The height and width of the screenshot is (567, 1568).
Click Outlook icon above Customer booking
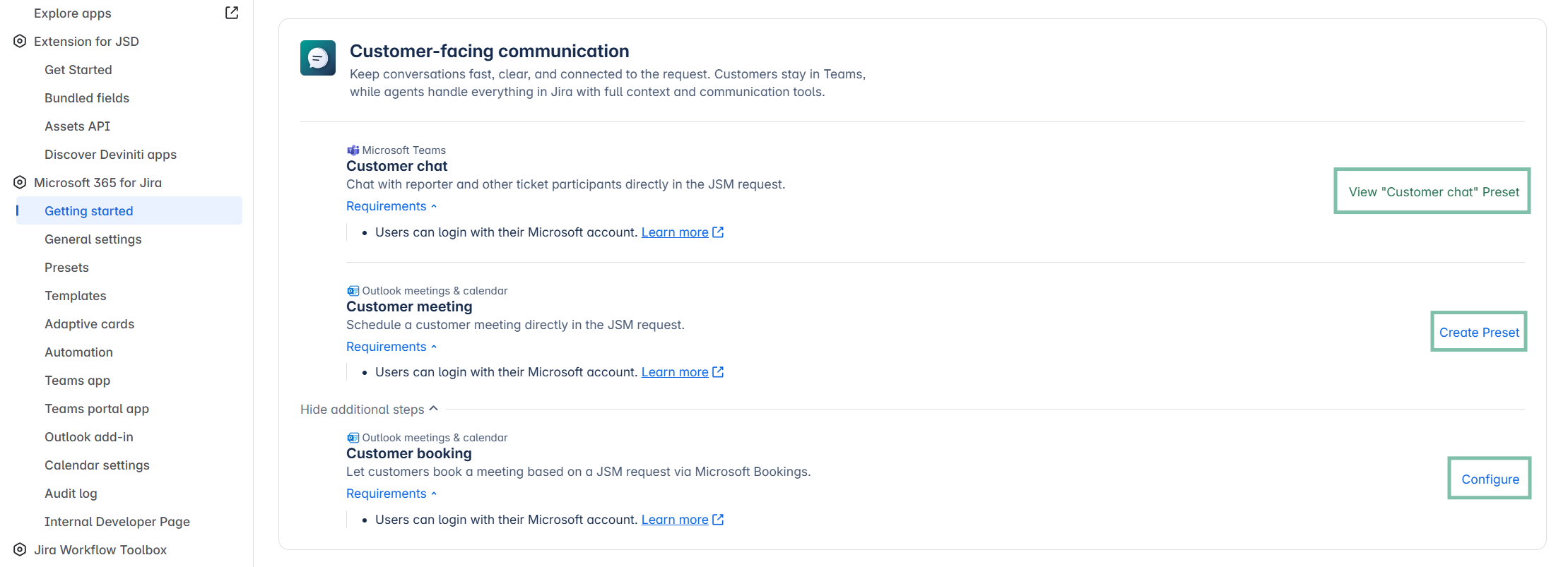[x=353, y=438]
